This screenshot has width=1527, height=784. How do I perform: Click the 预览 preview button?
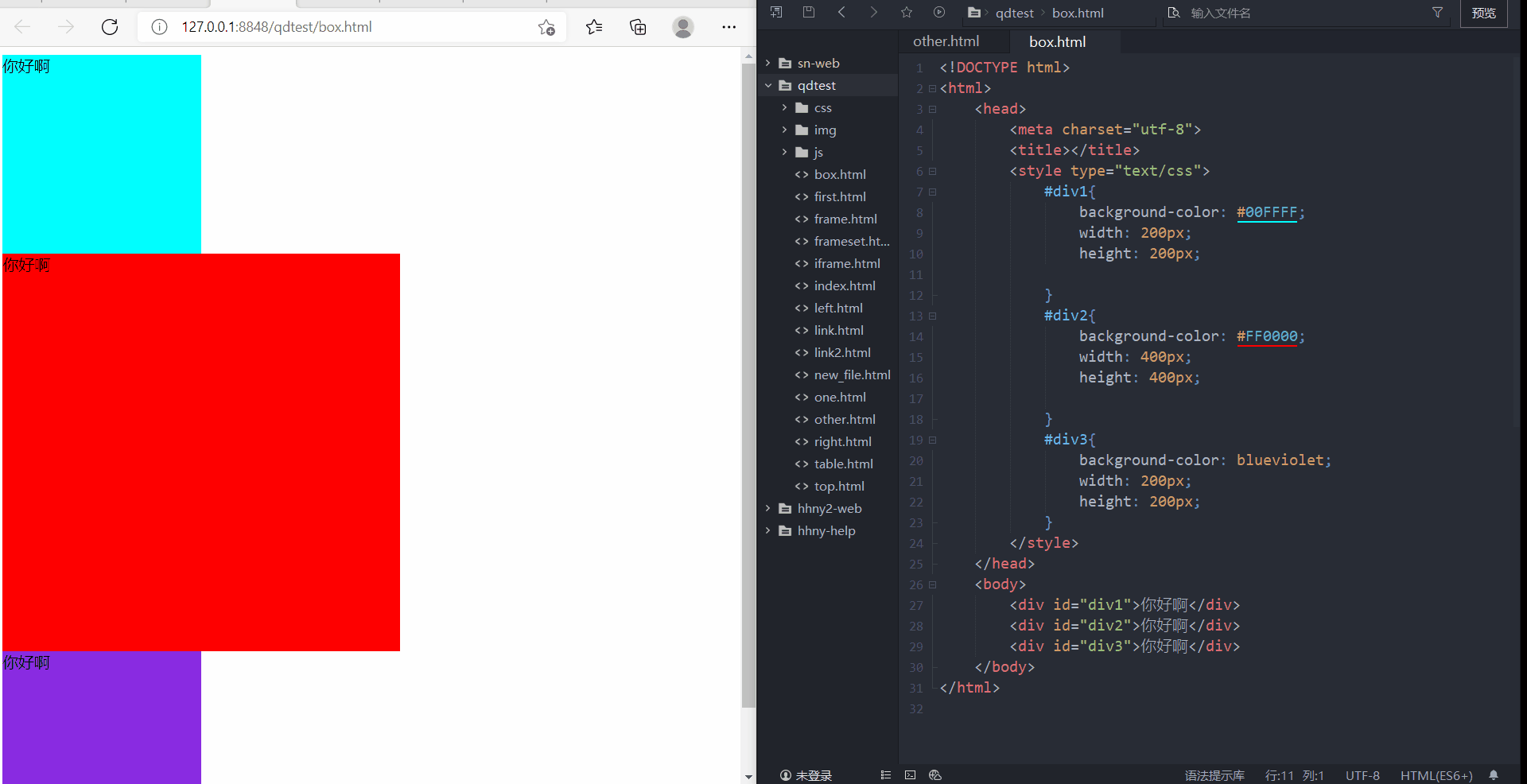click(1483, 13)
